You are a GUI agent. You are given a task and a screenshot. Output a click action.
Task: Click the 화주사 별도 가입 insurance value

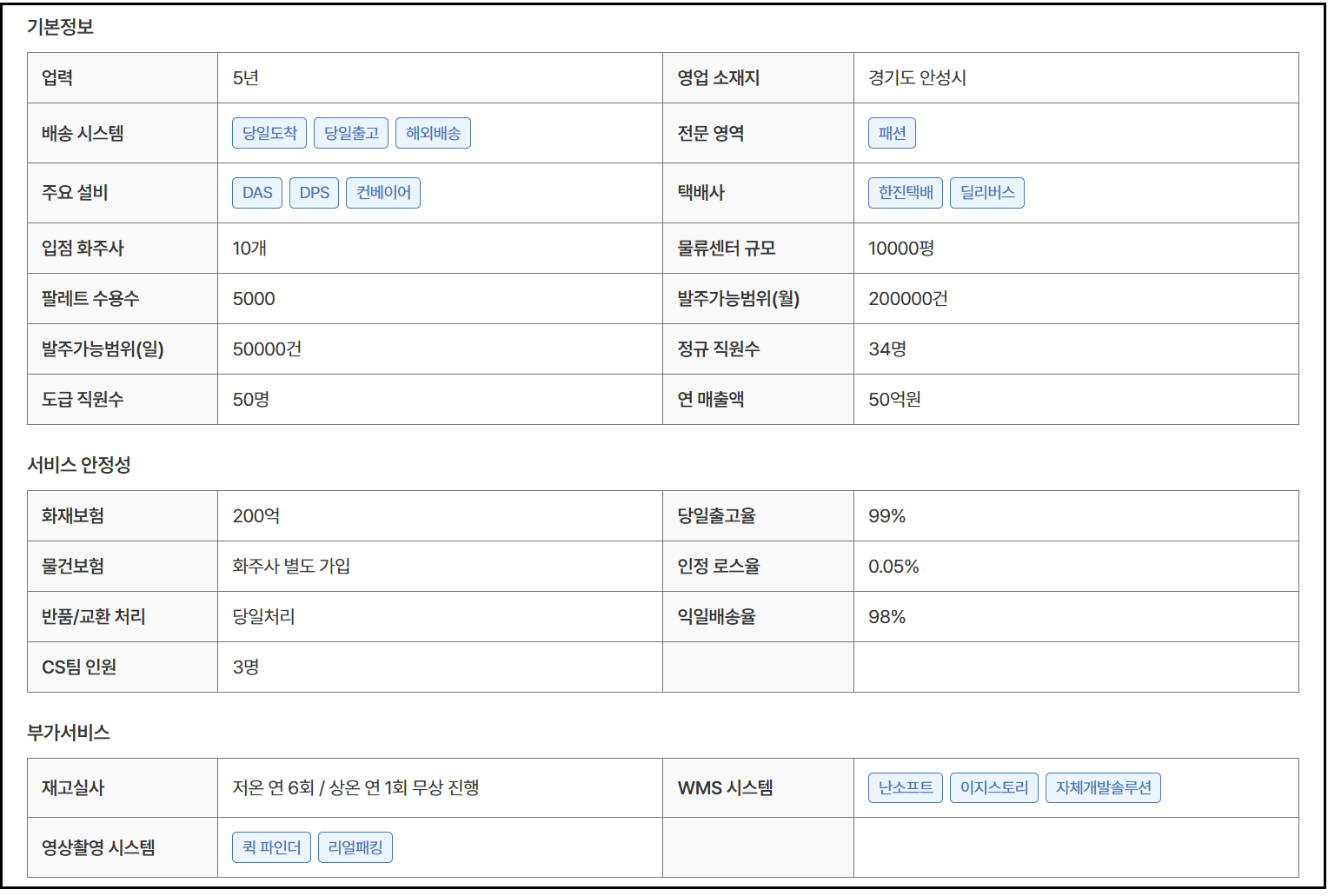291,567
